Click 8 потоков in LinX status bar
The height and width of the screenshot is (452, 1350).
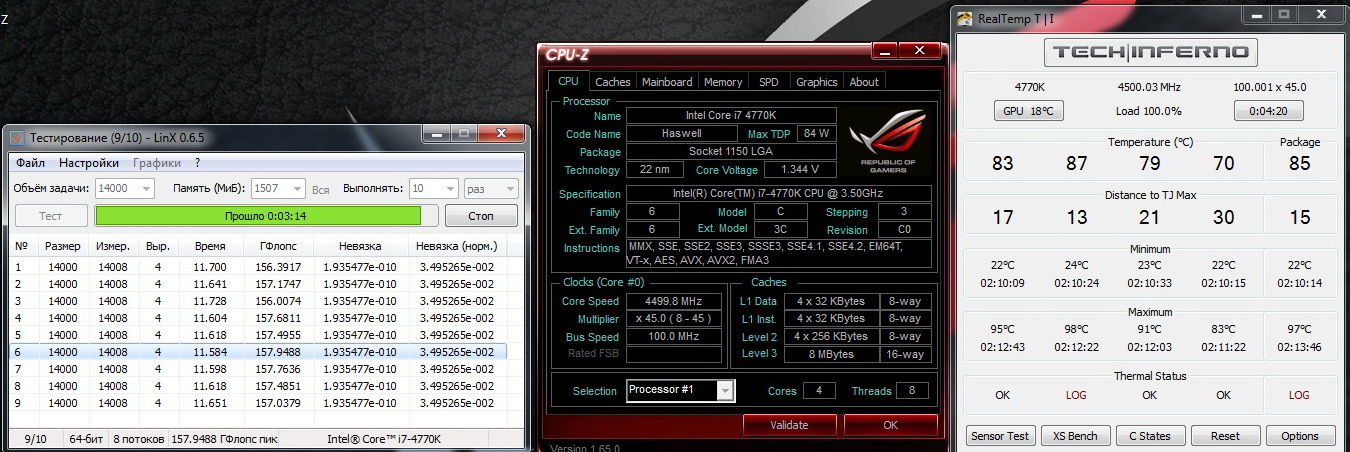click(x=139, y=439)
